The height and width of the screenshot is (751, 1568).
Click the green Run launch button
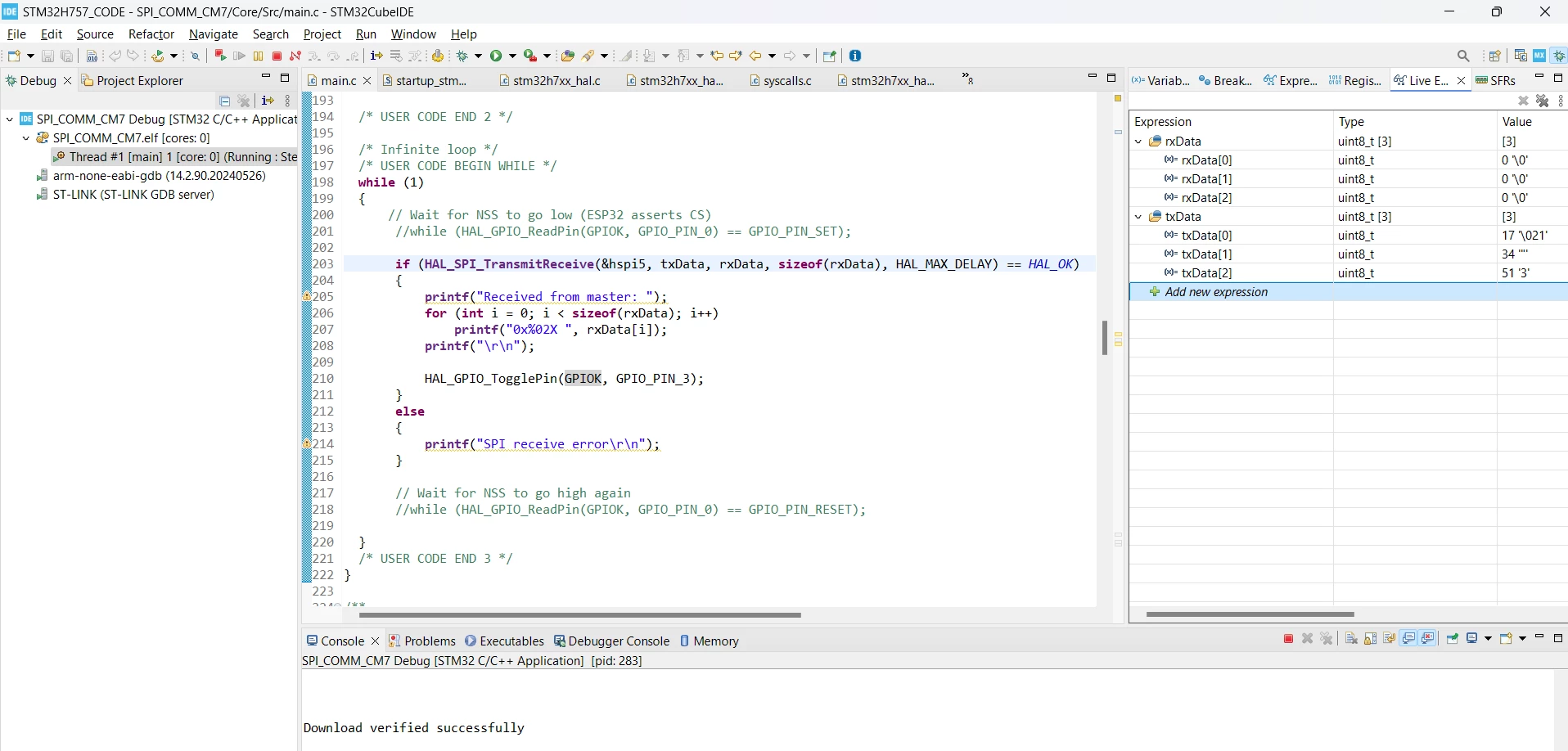[x=496, y=56]
